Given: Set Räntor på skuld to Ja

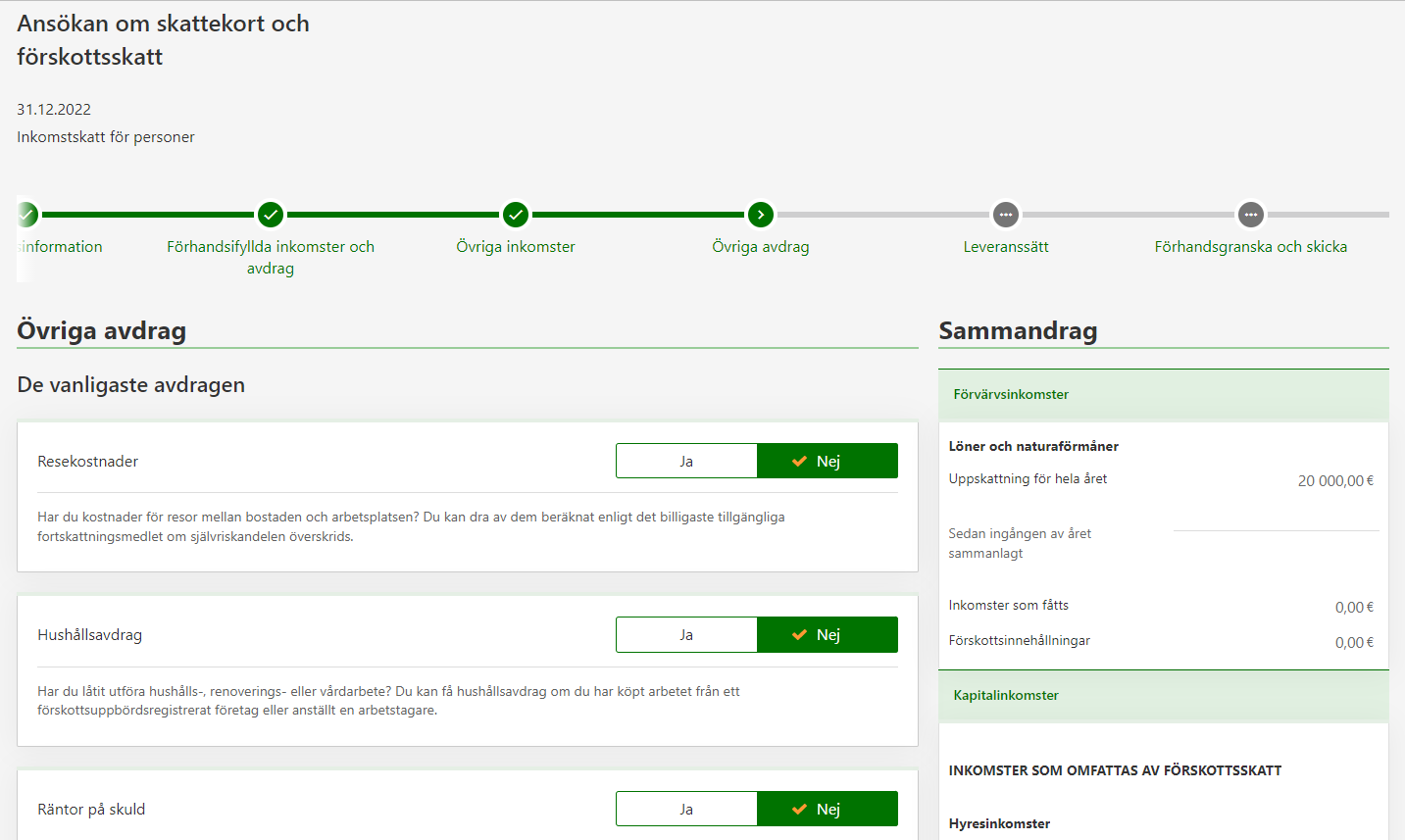Looking at the screenshot, I should point(686,810).
